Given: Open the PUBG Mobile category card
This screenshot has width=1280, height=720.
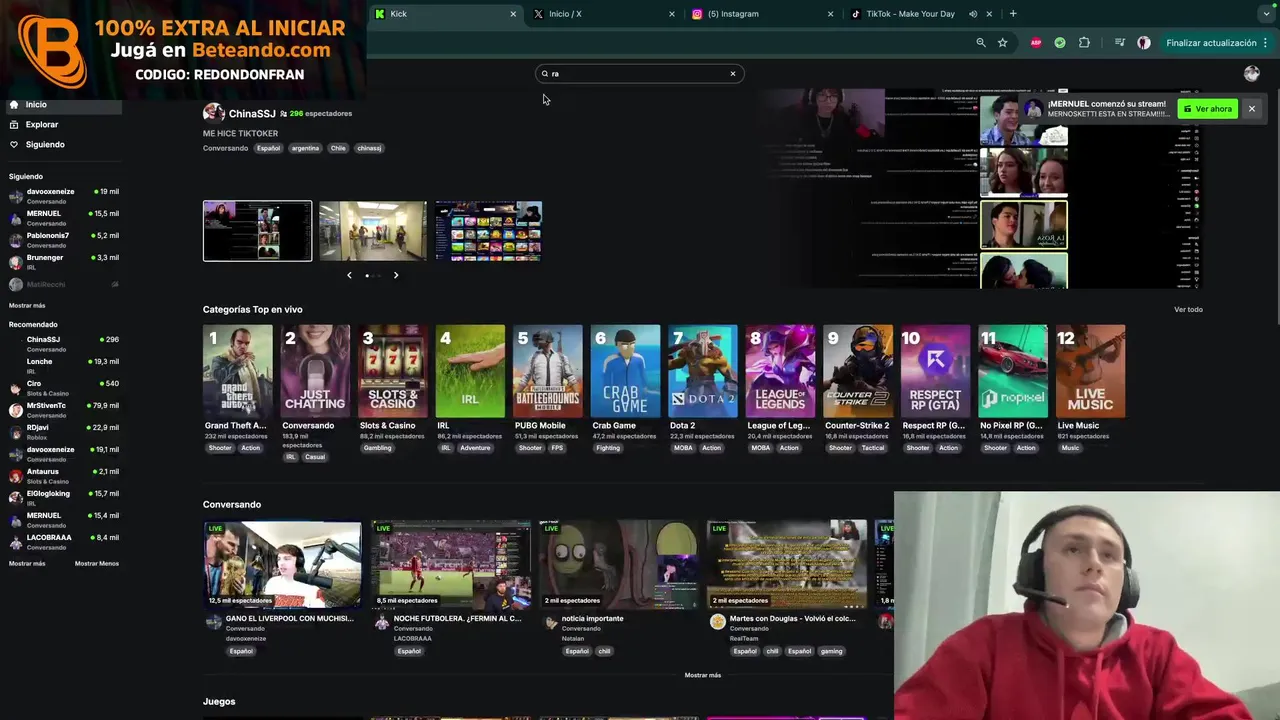Looking at the screenshot, I should coord(548,371).
